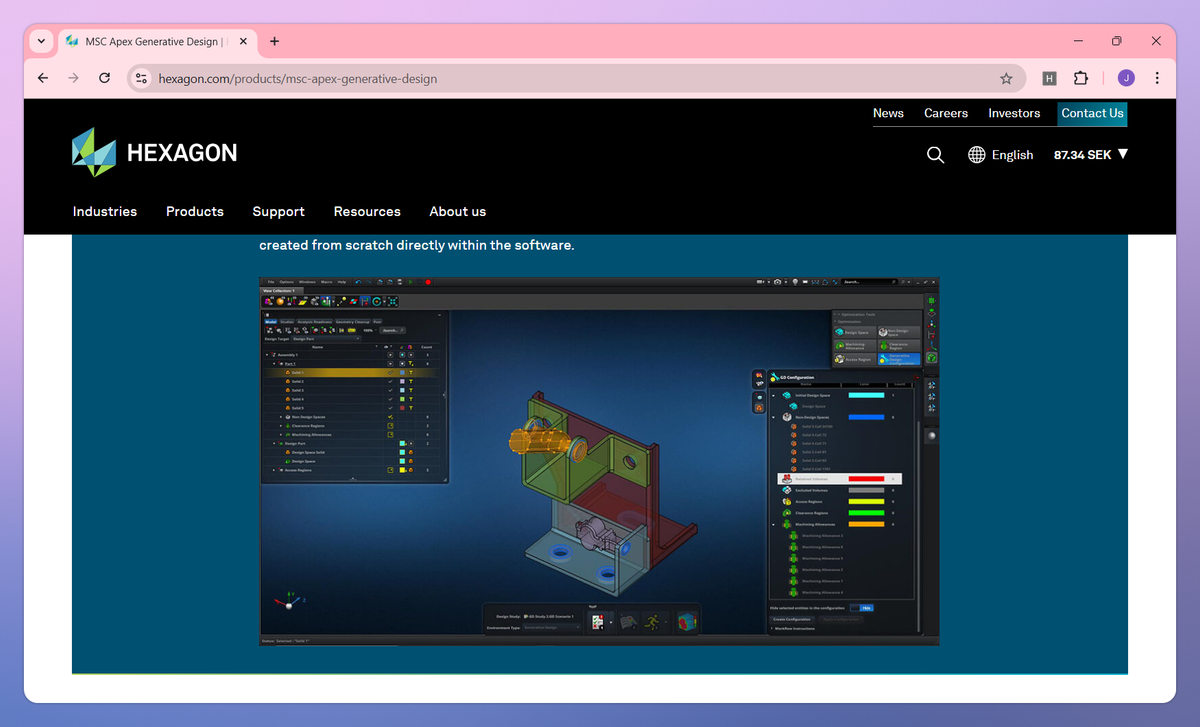The height and width of the screenshot is (727, 1200).
Task: Click the Access Region optimization tool
Action: [x=855, y=359]
